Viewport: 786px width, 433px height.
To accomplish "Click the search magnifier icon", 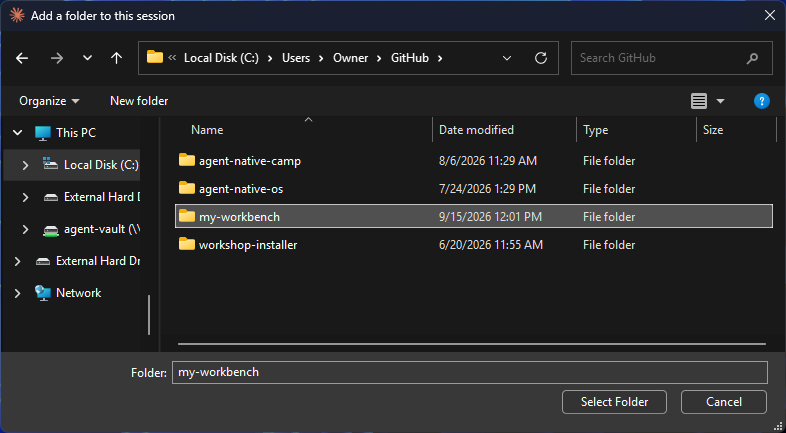I will [752, 59].
